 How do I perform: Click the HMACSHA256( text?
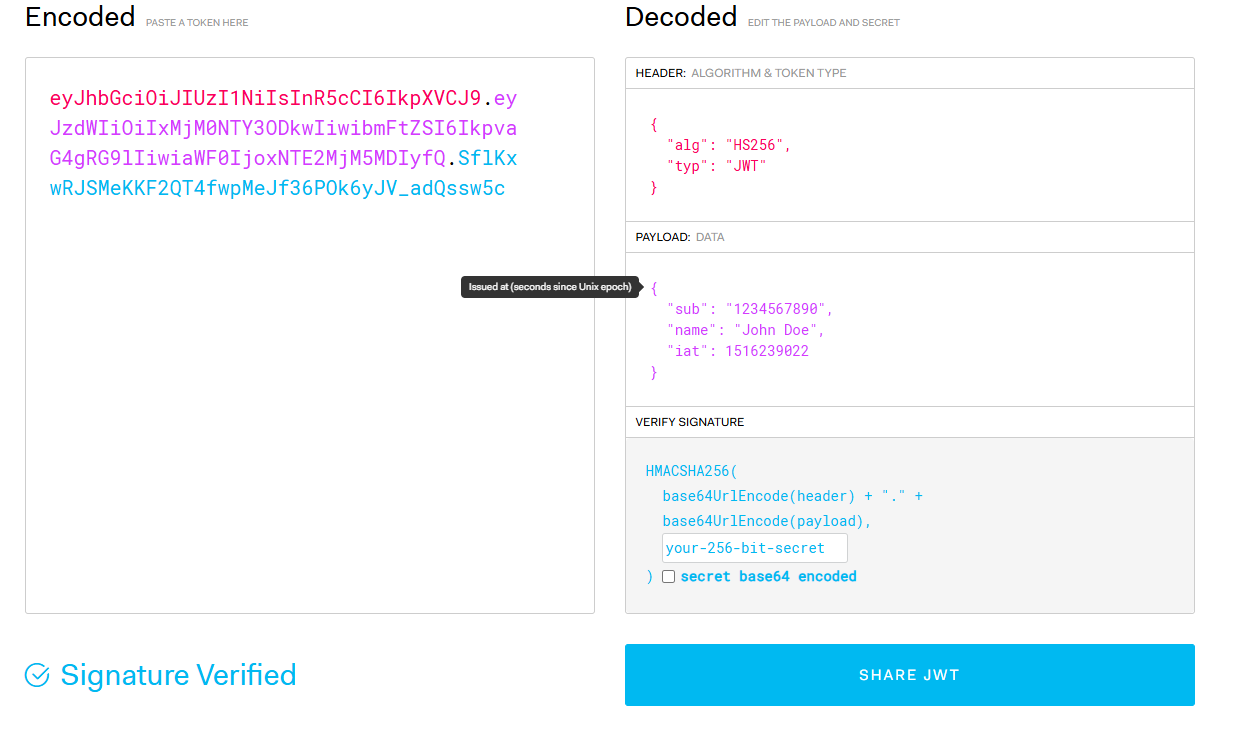point(692,471)
